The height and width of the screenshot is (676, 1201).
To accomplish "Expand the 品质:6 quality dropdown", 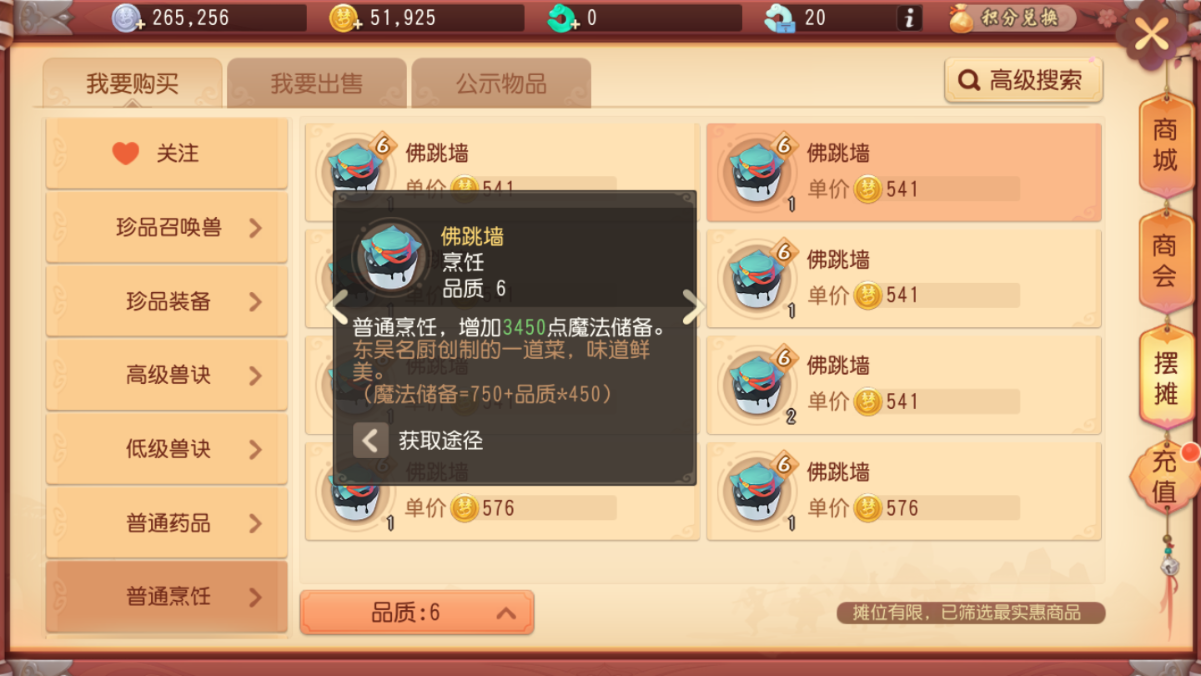I will (417, 612).
